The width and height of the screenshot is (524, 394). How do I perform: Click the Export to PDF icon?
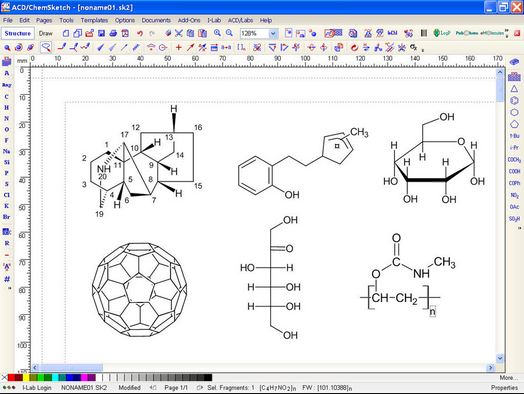[125, 33]
